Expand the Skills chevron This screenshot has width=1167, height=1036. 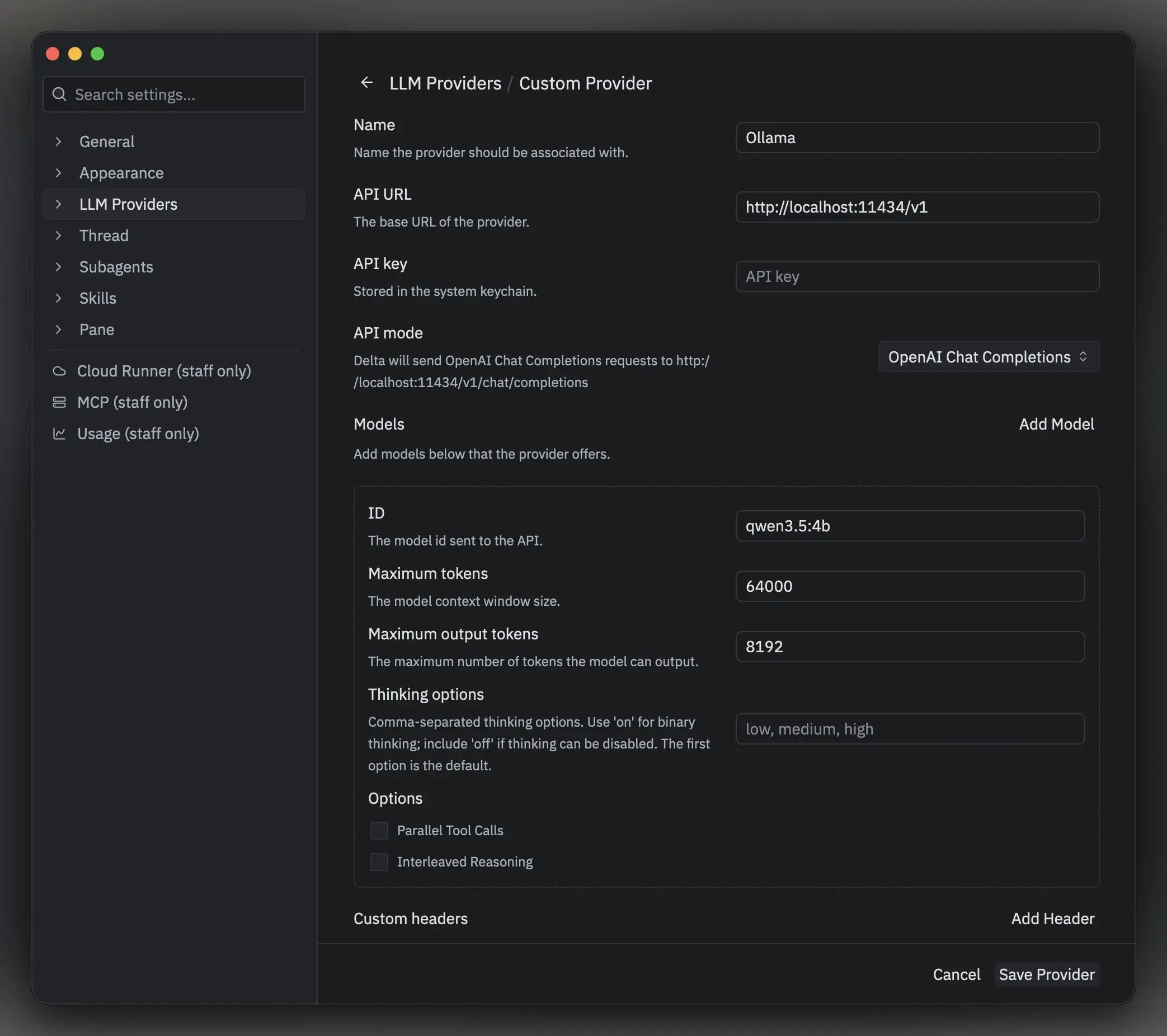click(58, 299)
